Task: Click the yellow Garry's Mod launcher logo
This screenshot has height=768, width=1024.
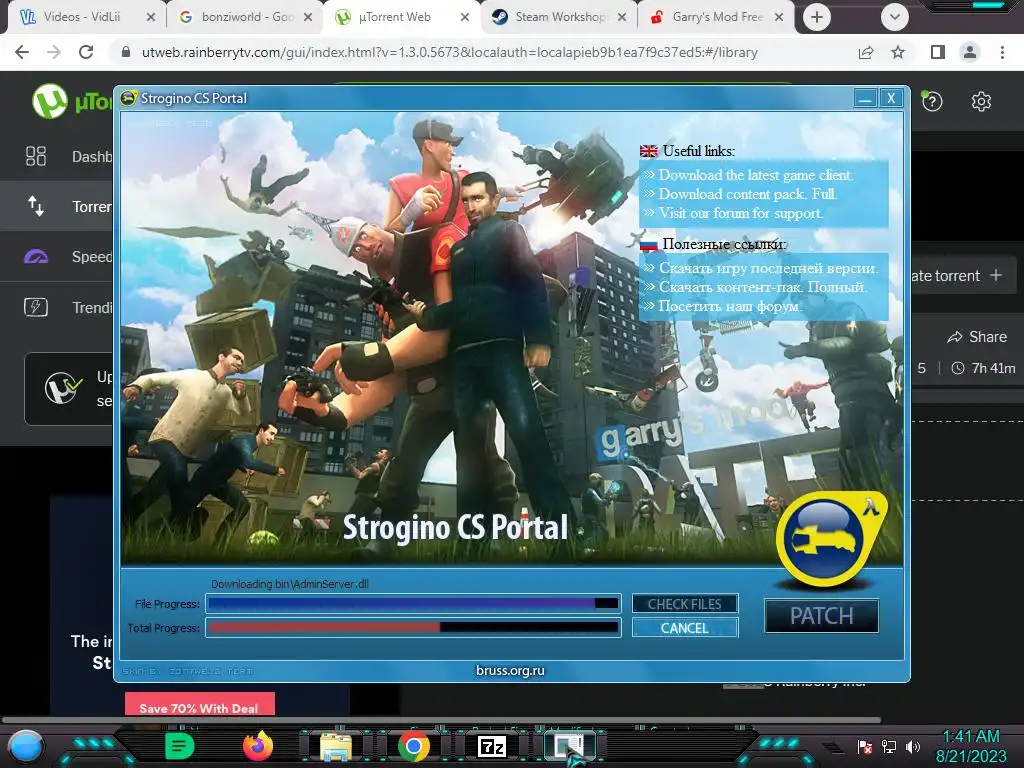Action: pyautogui.click(x=830, y=538)
